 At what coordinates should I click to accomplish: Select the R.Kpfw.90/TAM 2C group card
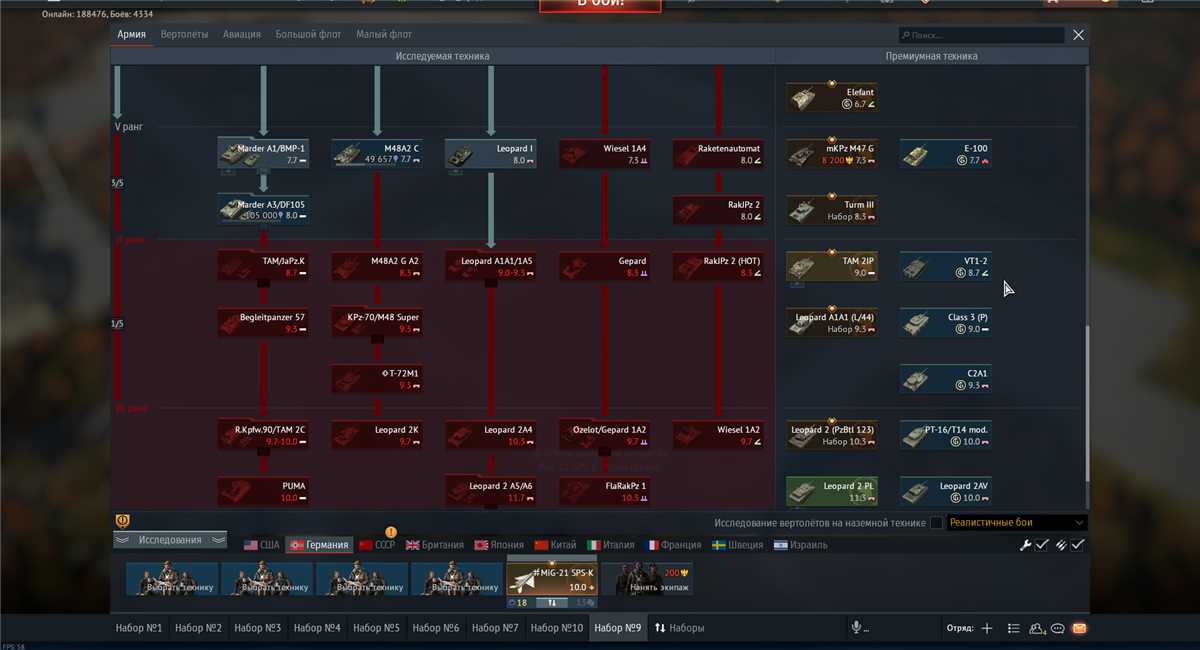(263, 434)
